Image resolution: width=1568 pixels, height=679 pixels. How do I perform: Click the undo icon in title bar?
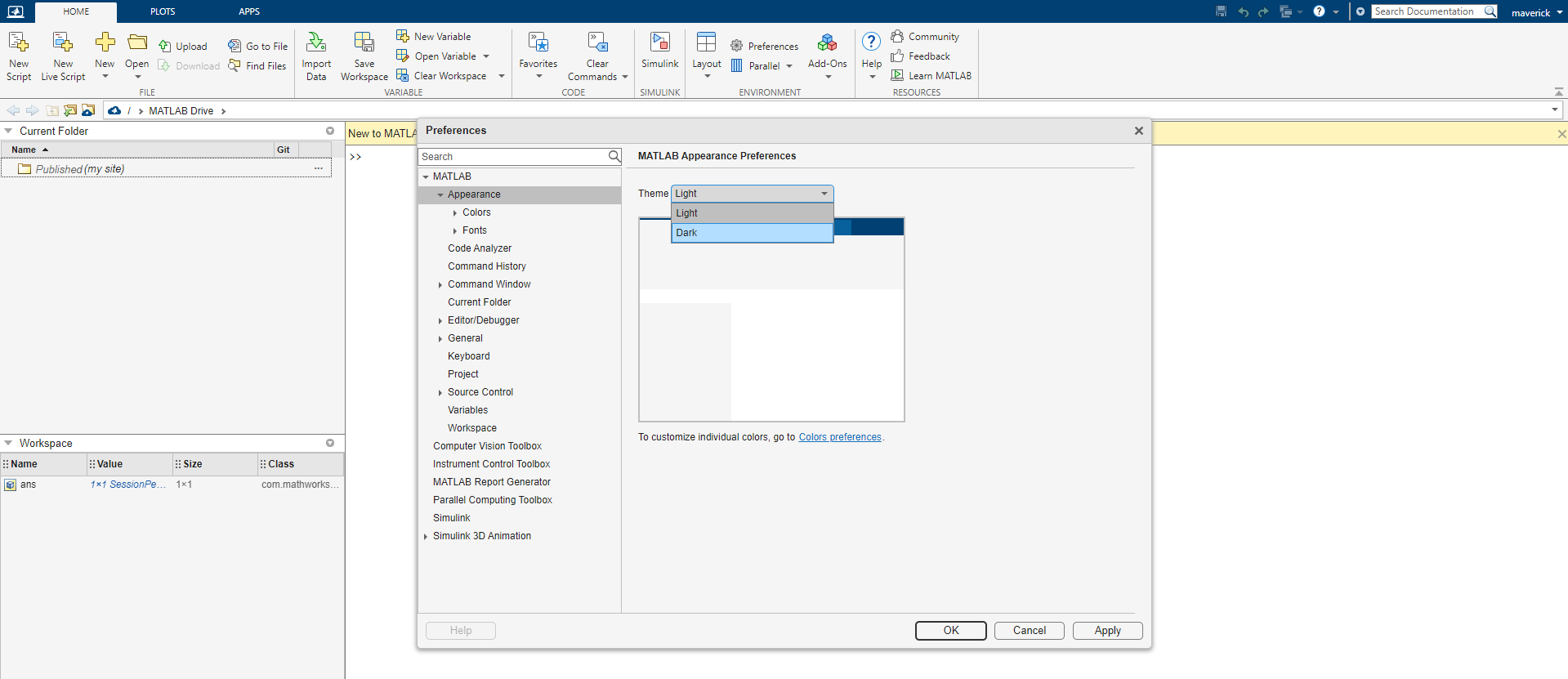(x=1244, y=11)
